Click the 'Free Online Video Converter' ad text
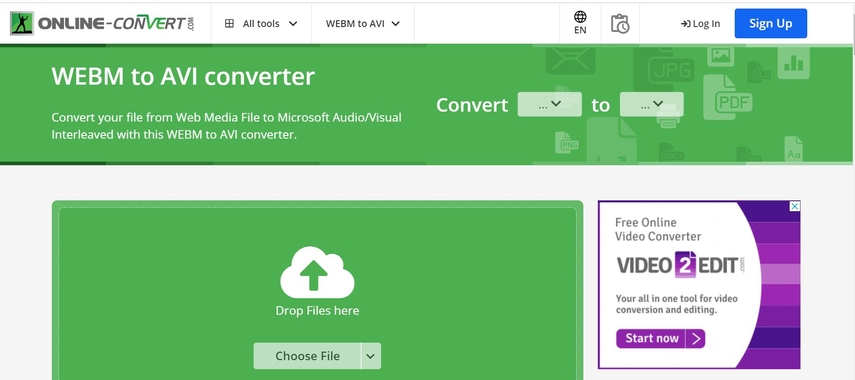Viewport: 855px width, 380px height. coord(658,230)
